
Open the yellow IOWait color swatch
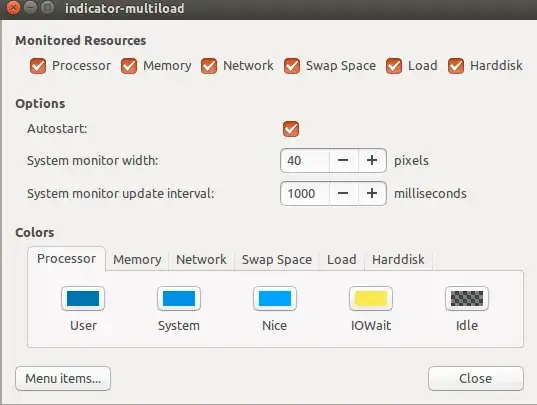371,299
